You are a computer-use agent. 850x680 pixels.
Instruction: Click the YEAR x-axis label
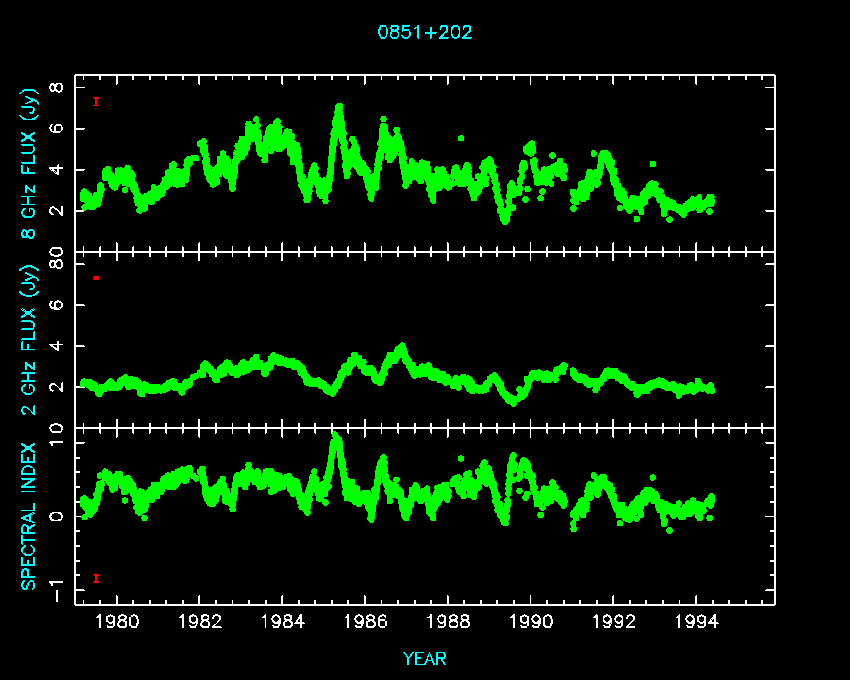(425, 659)
